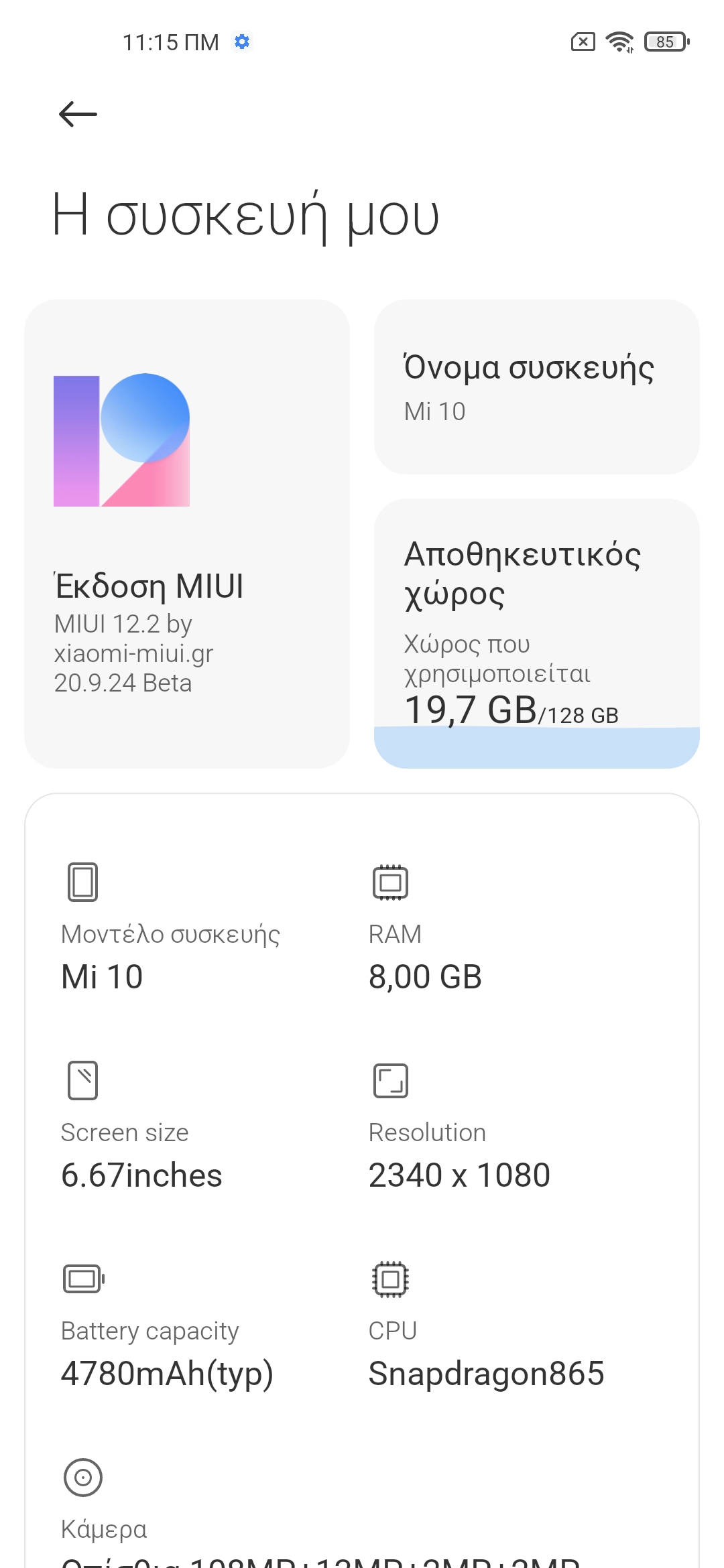
Task: Tap the device model phone icon
Action: coord(82,881)
